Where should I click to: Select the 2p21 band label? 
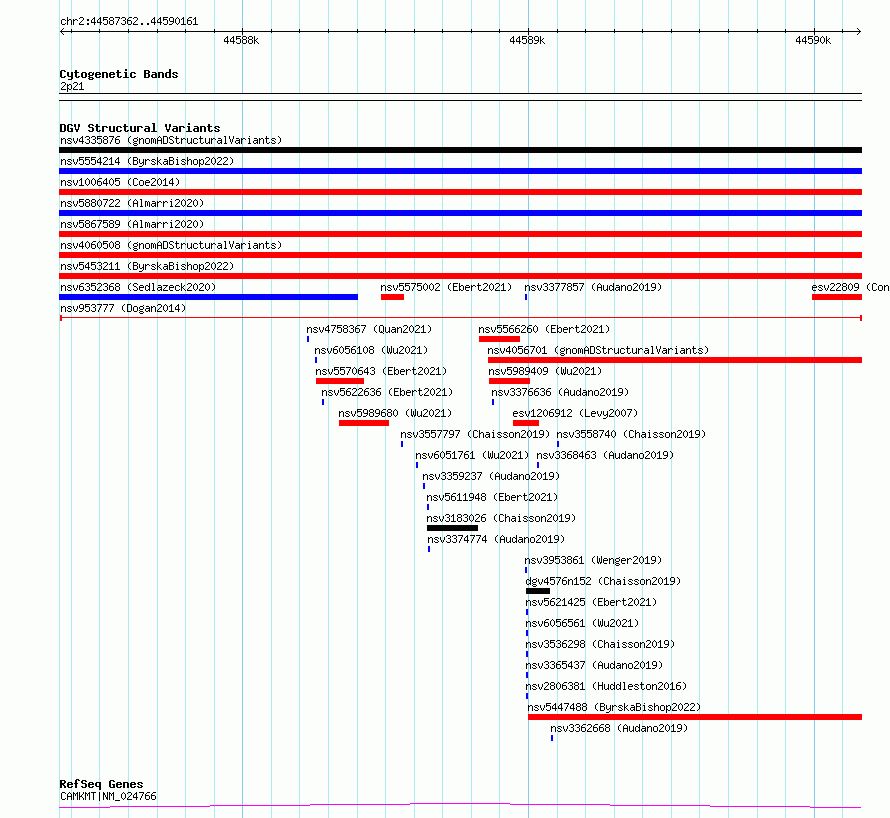coord(72,86)
